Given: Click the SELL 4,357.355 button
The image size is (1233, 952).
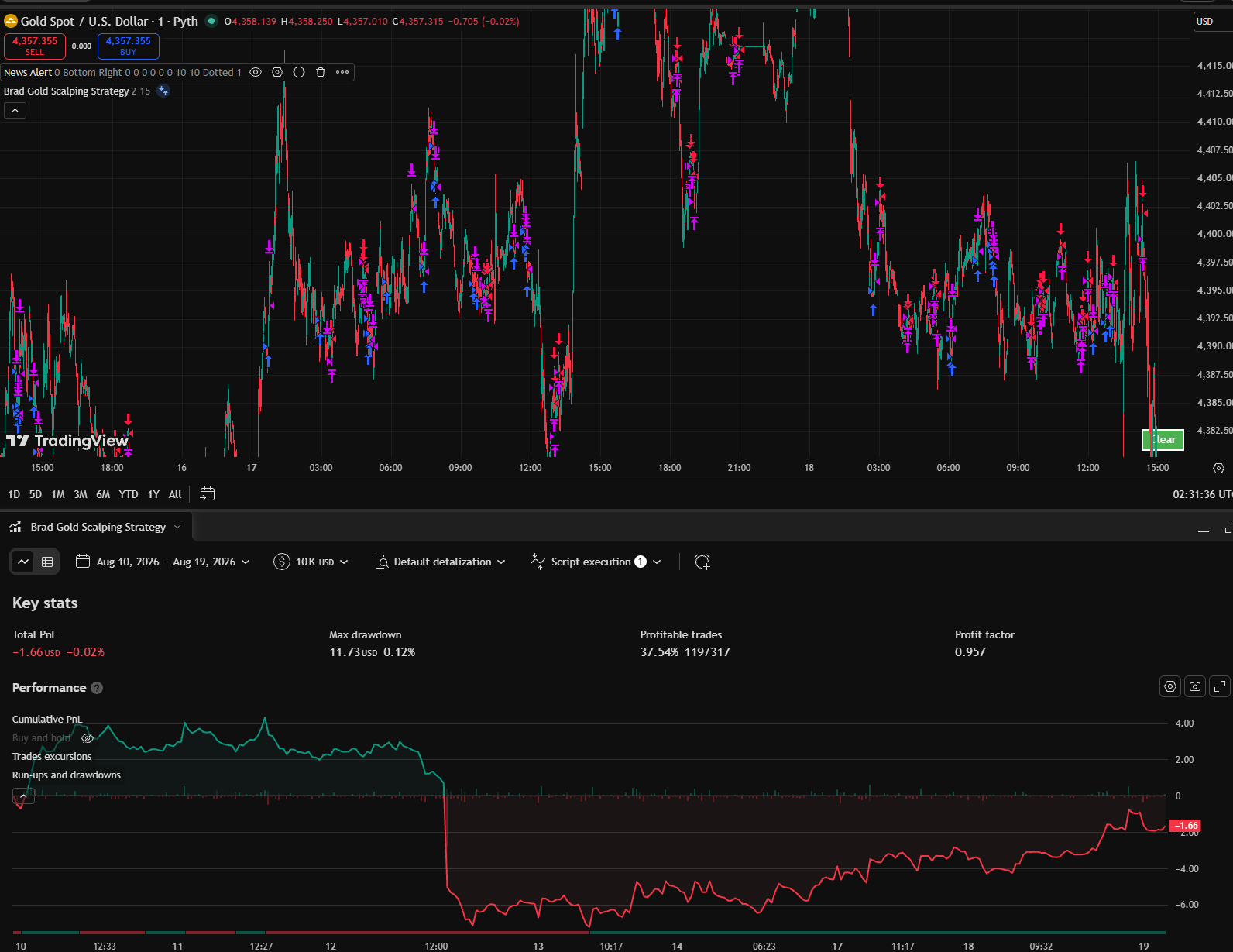Looking at the screenshot, I should (35, 46).
